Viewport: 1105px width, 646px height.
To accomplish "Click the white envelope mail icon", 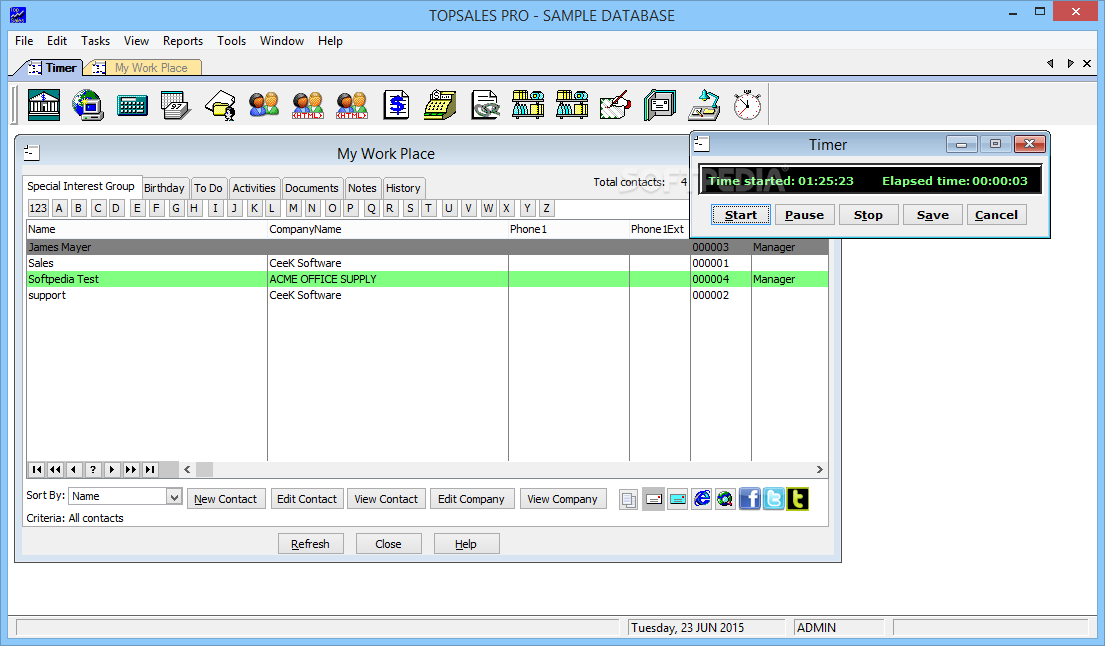I will click(x=653, y=499).
